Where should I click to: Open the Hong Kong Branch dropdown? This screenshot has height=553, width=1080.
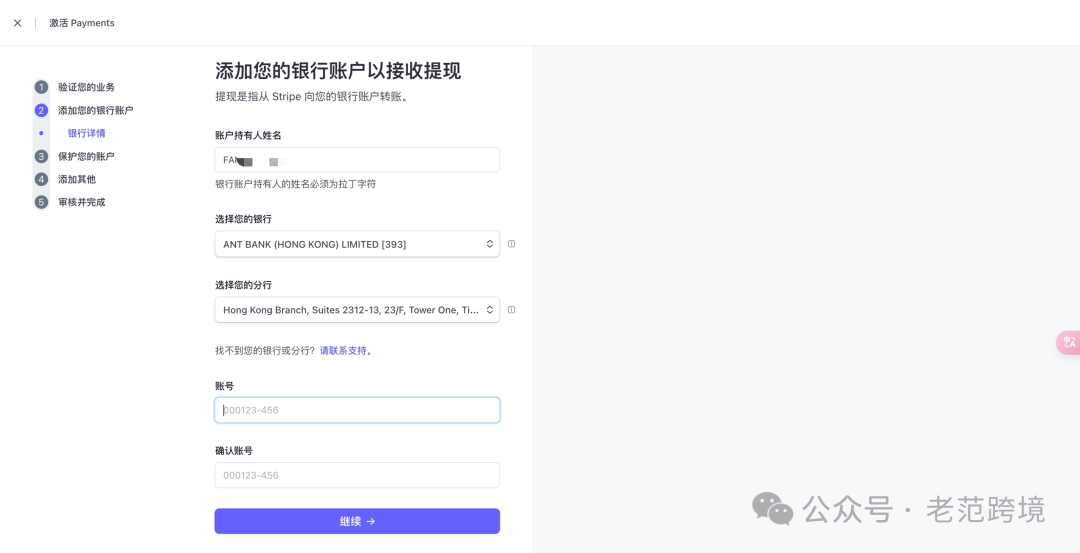(357, 310)
